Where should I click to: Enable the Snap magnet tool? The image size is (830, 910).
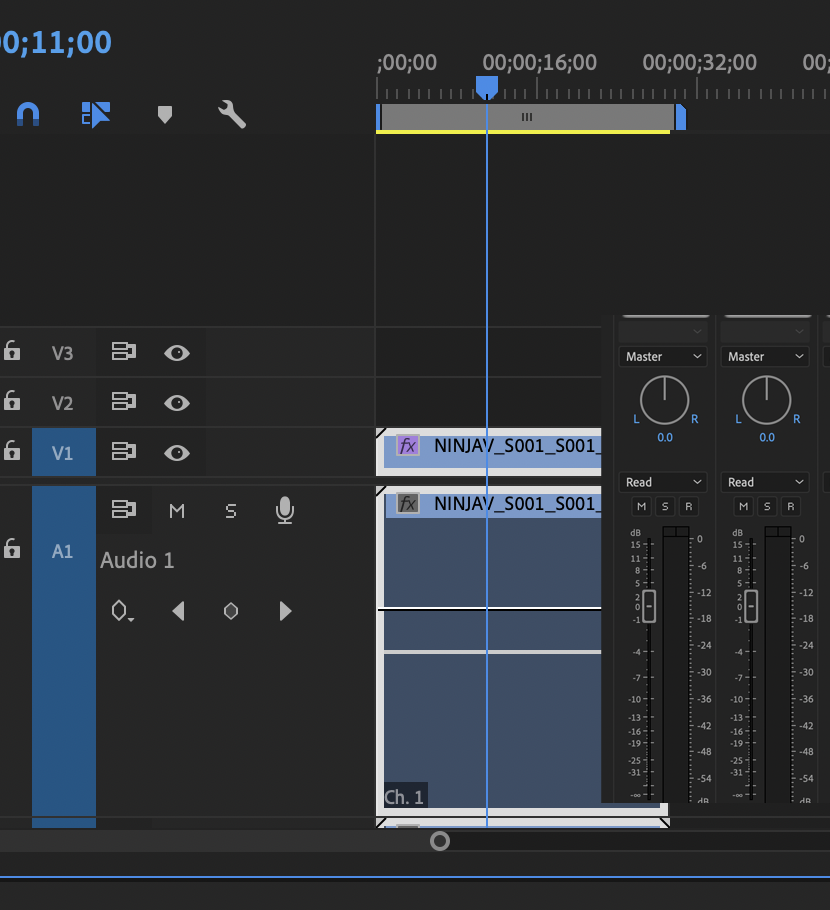(27, 114)
